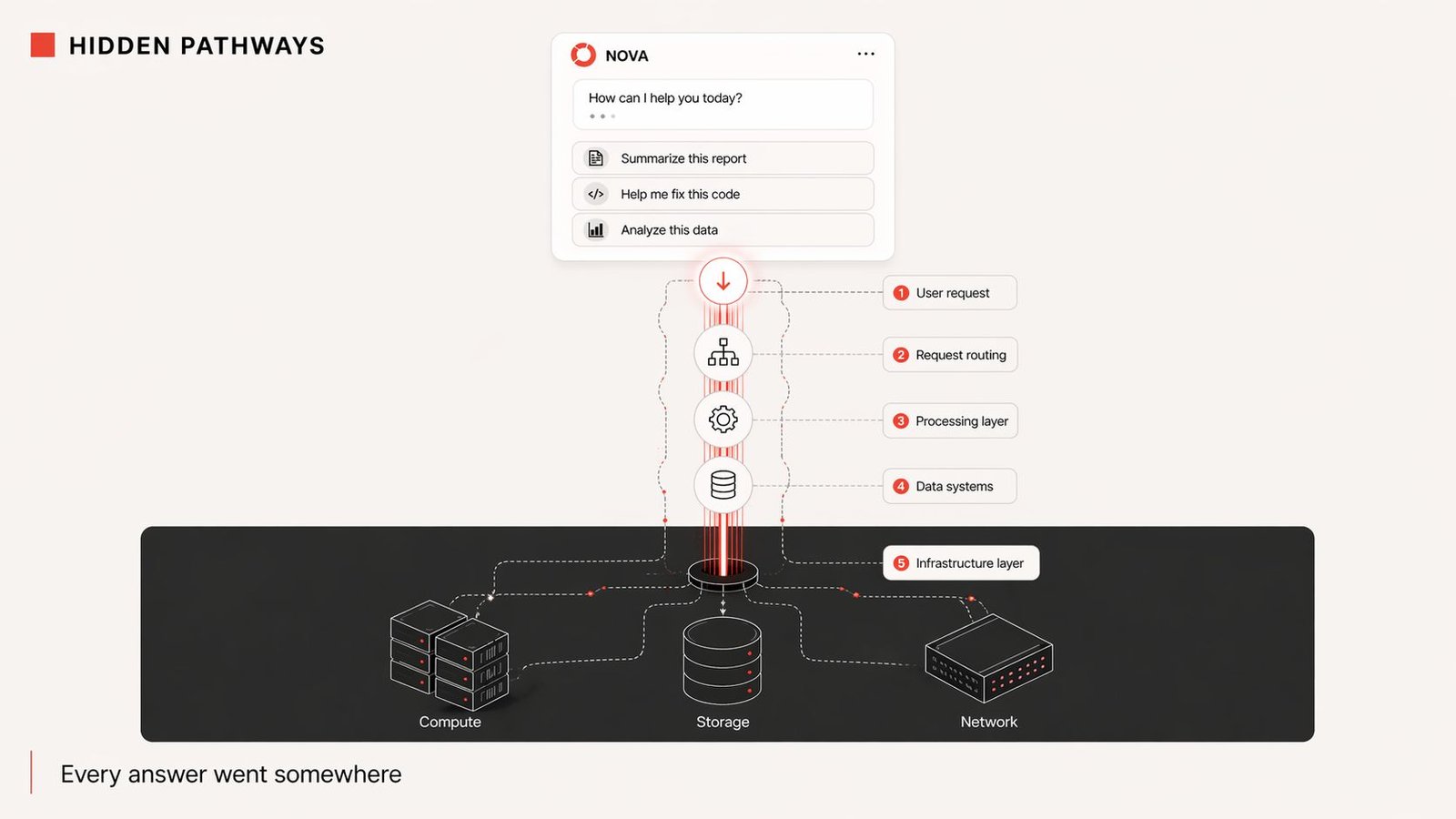Select the Storage cylinder icon
1456x819 pixels.
723,660
